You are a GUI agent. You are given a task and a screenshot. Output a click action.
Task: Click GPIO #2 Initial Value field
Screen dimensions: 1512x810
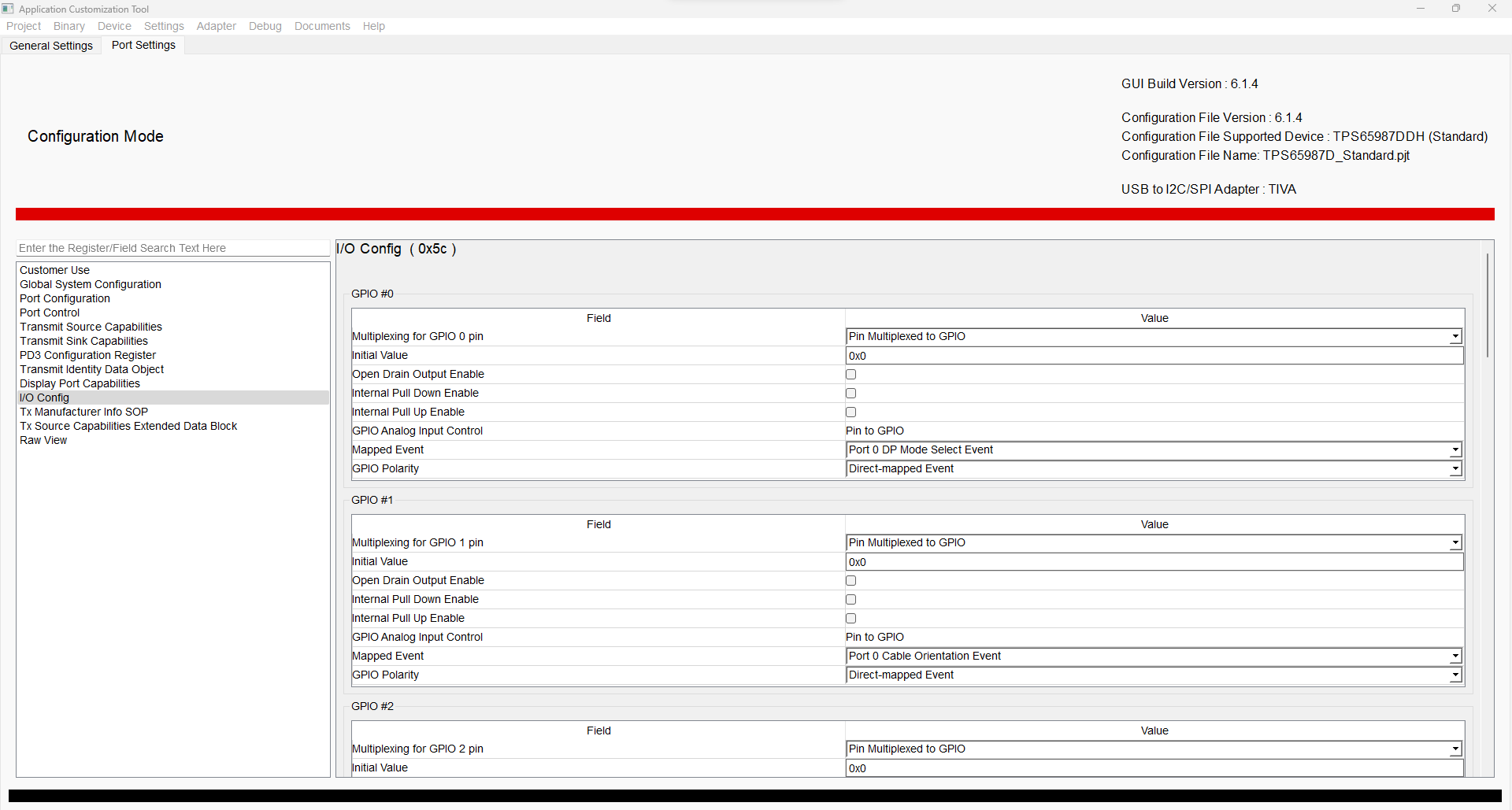click(x=1154, y=768)
